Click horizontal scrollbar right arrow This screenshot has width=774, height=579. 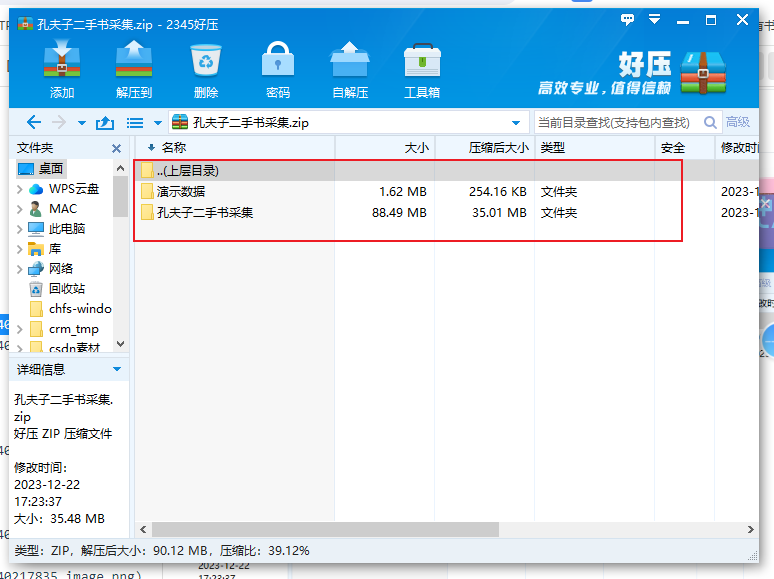point(750,530)
